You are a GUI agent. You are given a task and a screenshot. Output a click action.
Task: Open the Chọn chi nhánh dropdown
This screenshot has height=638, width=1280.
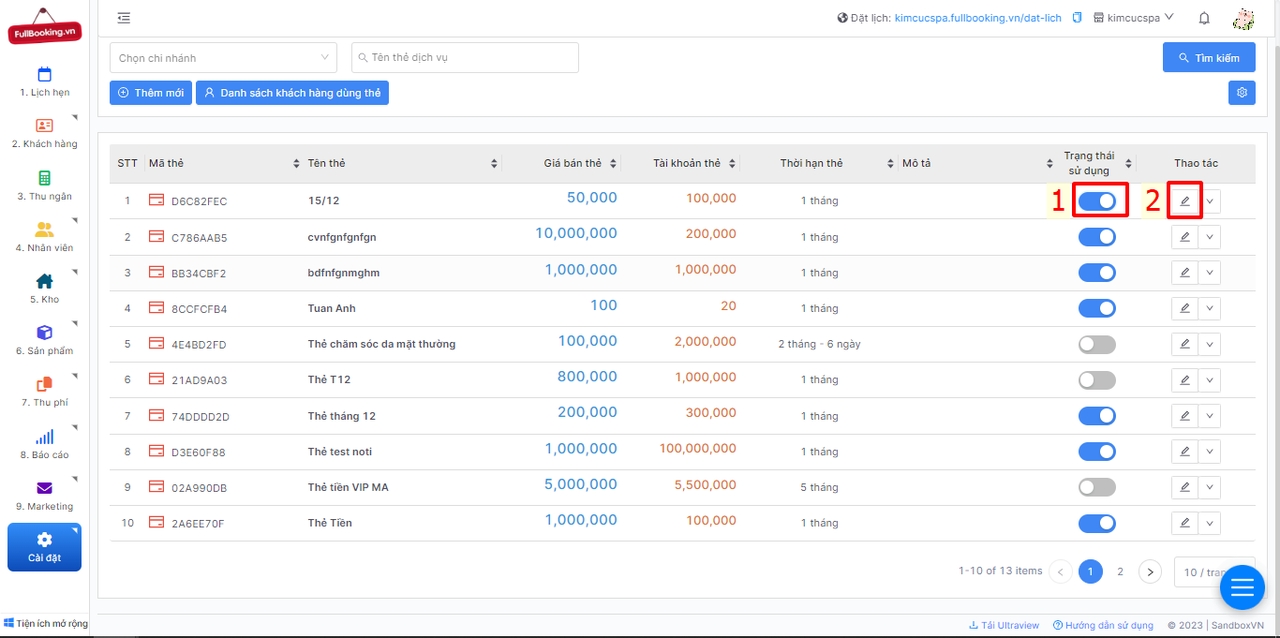[x=223, y=58]
